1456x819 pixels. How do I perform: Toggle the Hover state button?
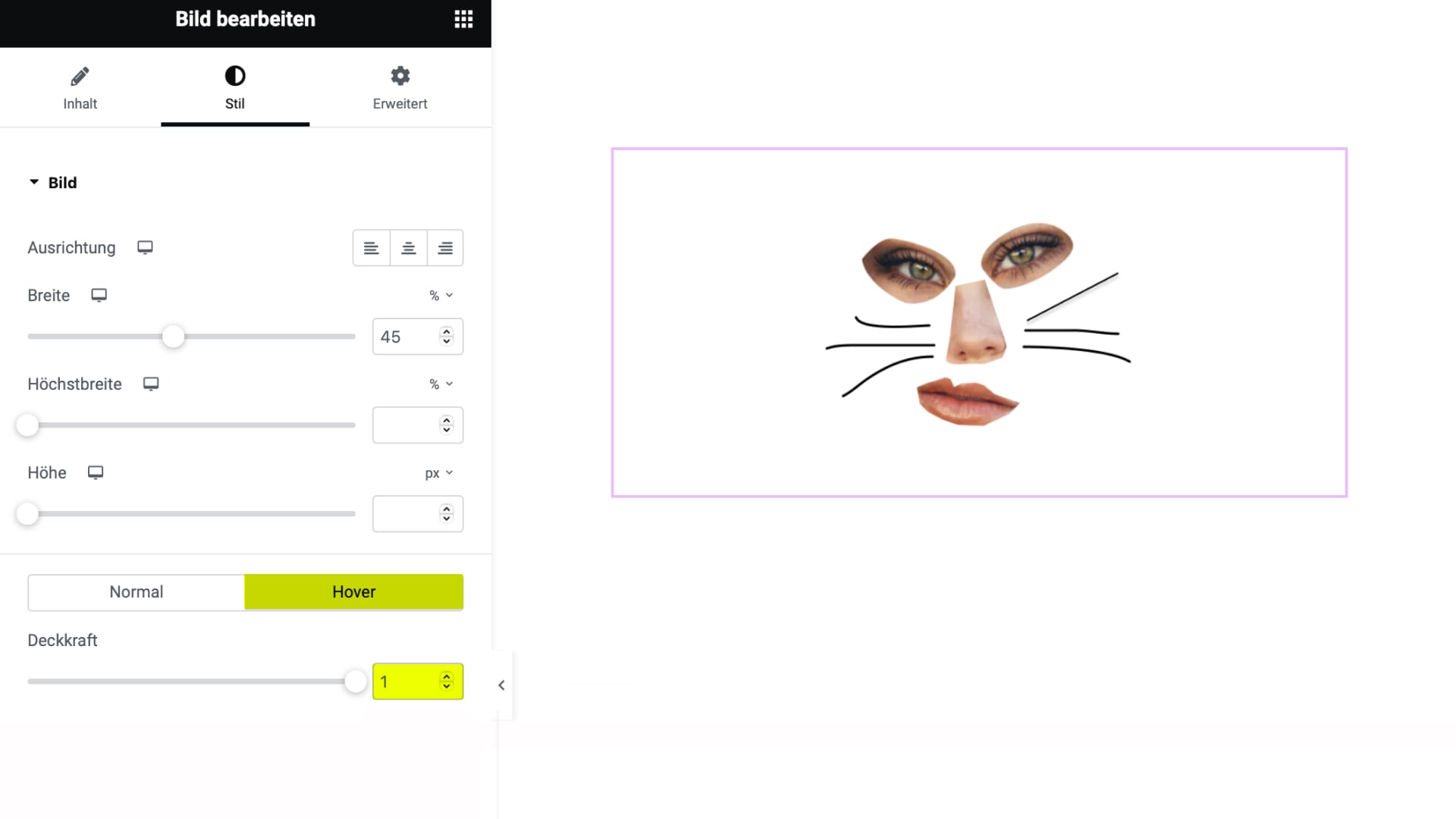pyautogui.click(x=354, y=591)
